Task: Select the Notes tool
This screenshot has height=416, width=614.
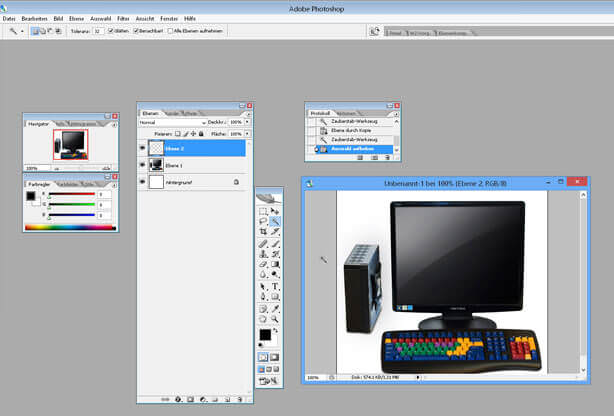Action: click(x=263, y=309)
